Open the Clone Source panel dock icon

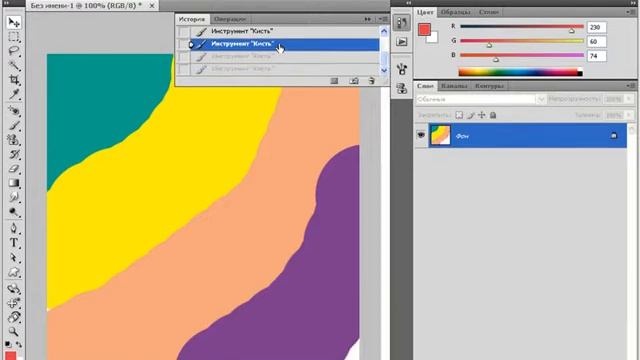pos(402,88)
